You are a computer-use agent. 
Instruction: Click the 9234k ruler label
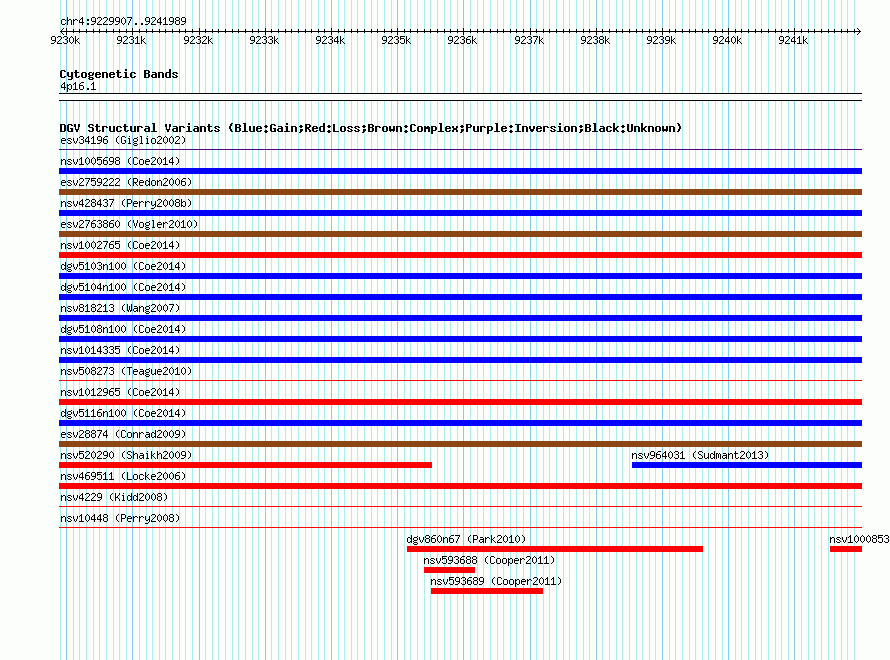click(330, 40)
